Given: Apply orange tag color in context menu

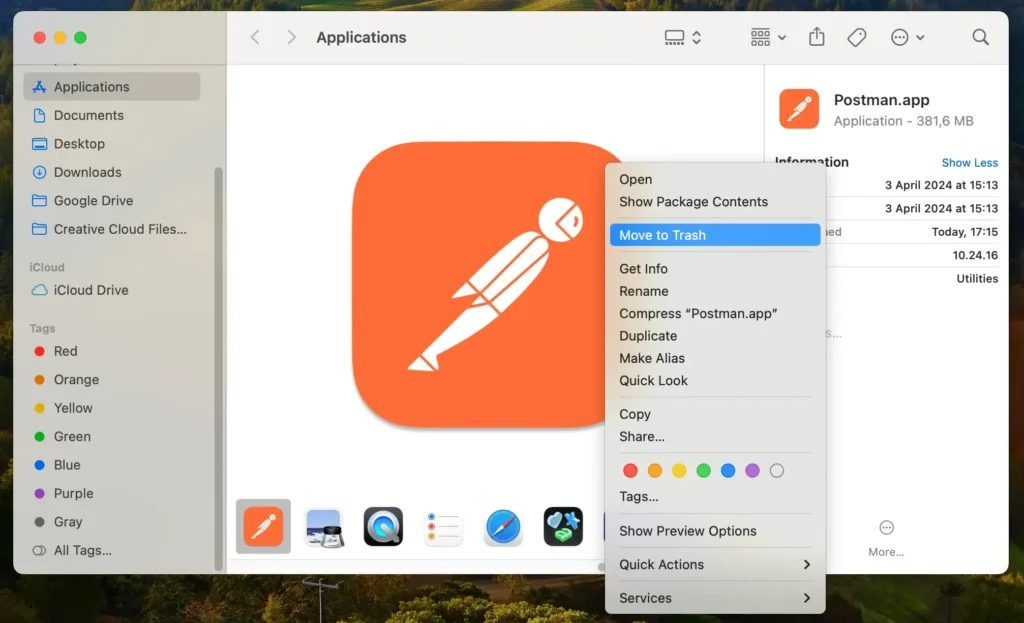Looking at the screenshot, I should pyautogui.click(x=654, y=470).
